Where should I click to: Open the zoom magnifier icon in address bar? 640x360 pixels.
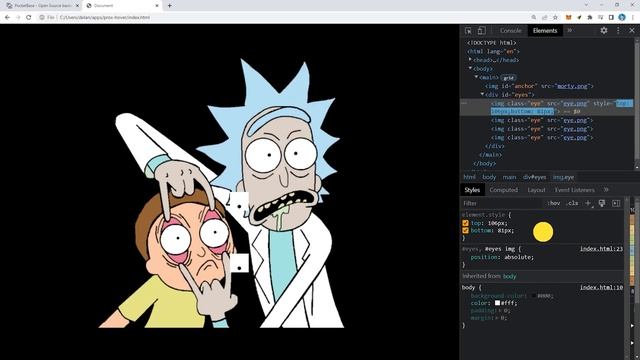point(533,18)
